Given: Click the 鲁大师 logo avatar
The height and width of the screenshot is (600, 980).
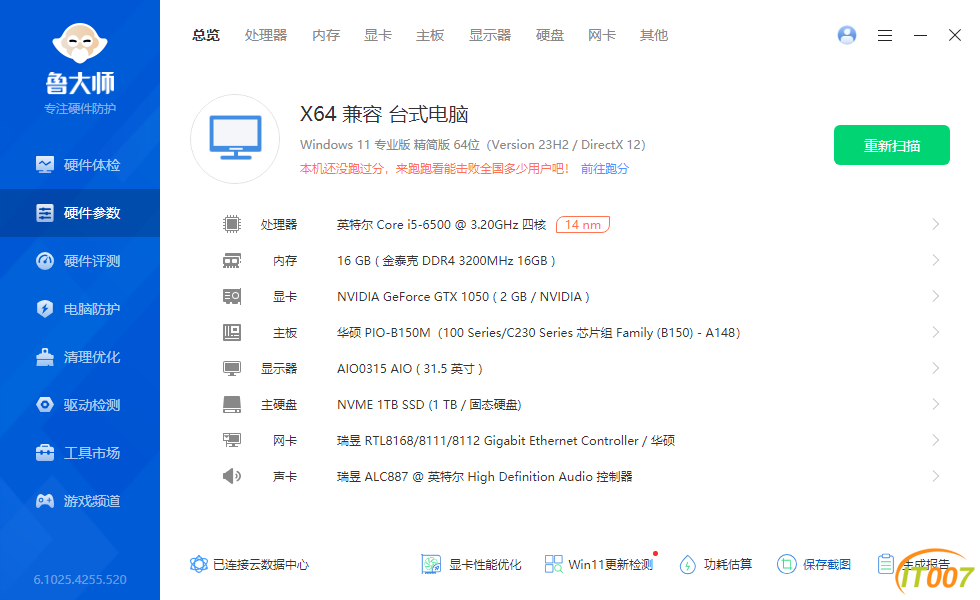Looking at the screenshot, I should click(80, 43).
